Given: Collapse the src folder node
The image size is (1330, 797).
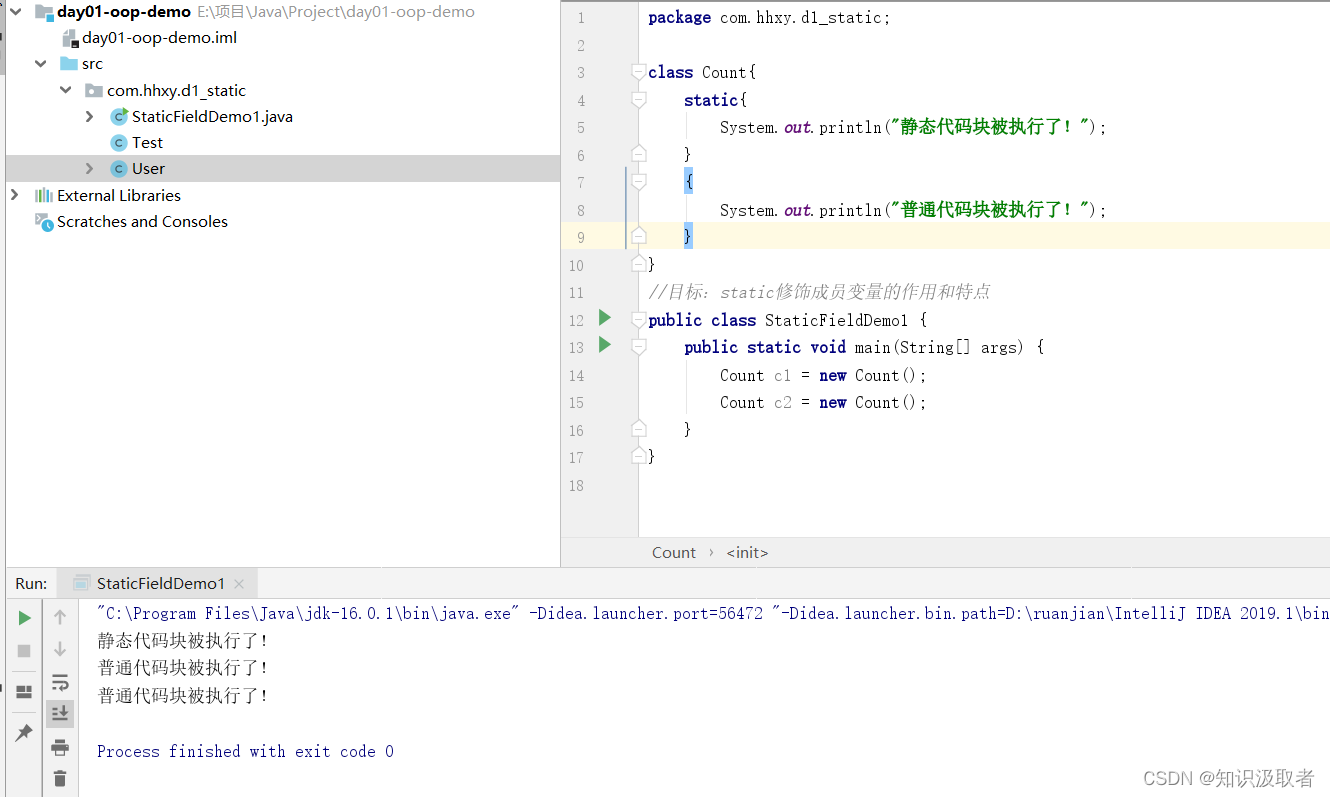Looking at the screenshot, I should tap(41, 63).
